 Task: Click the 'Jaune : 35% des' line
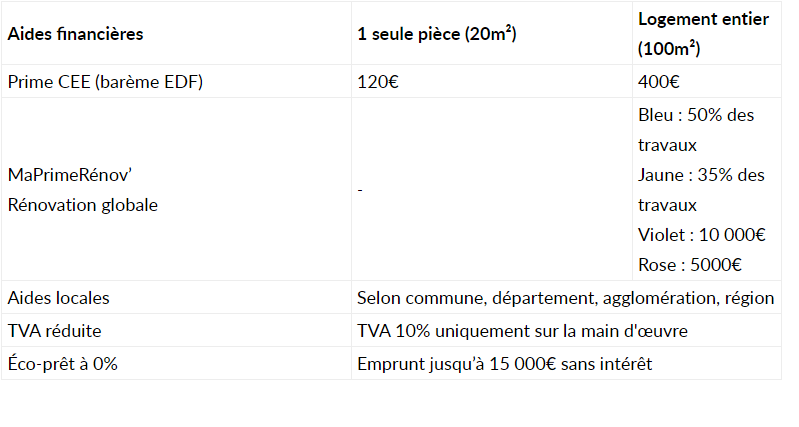(x=701, y=175)
